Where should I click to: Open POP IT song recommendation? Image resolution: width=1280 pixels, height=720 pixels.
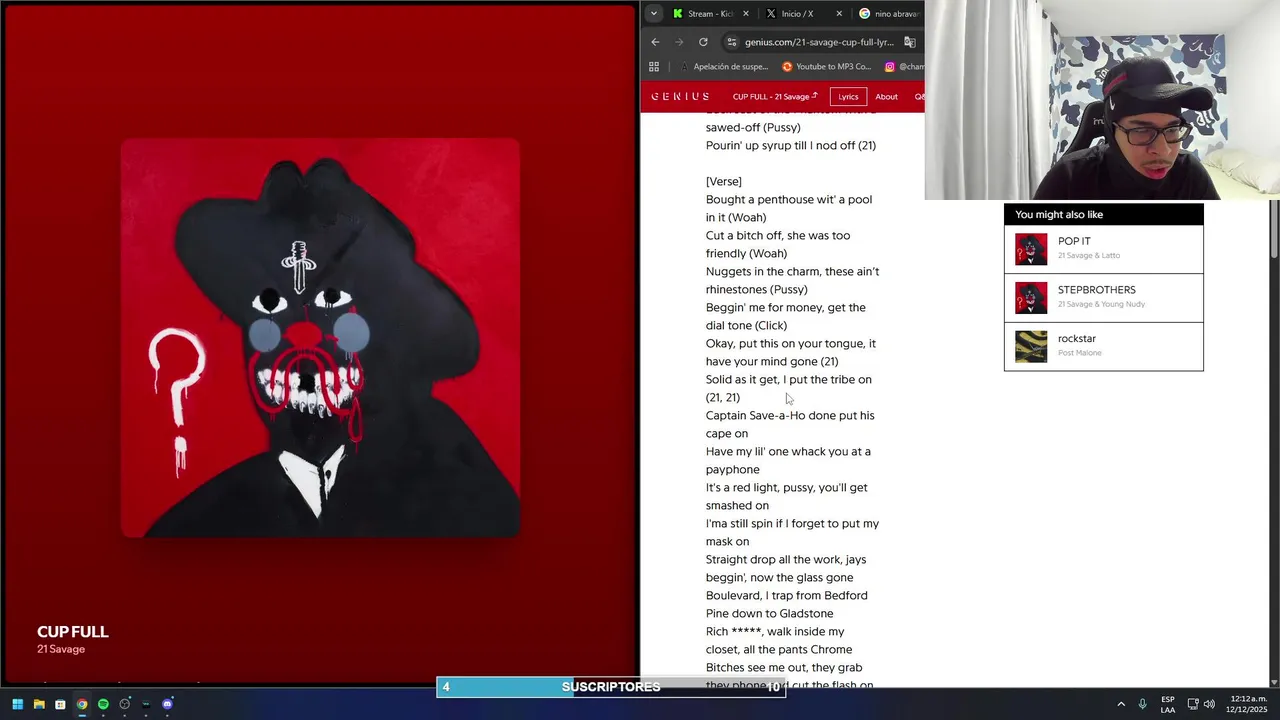[1103, 249]
